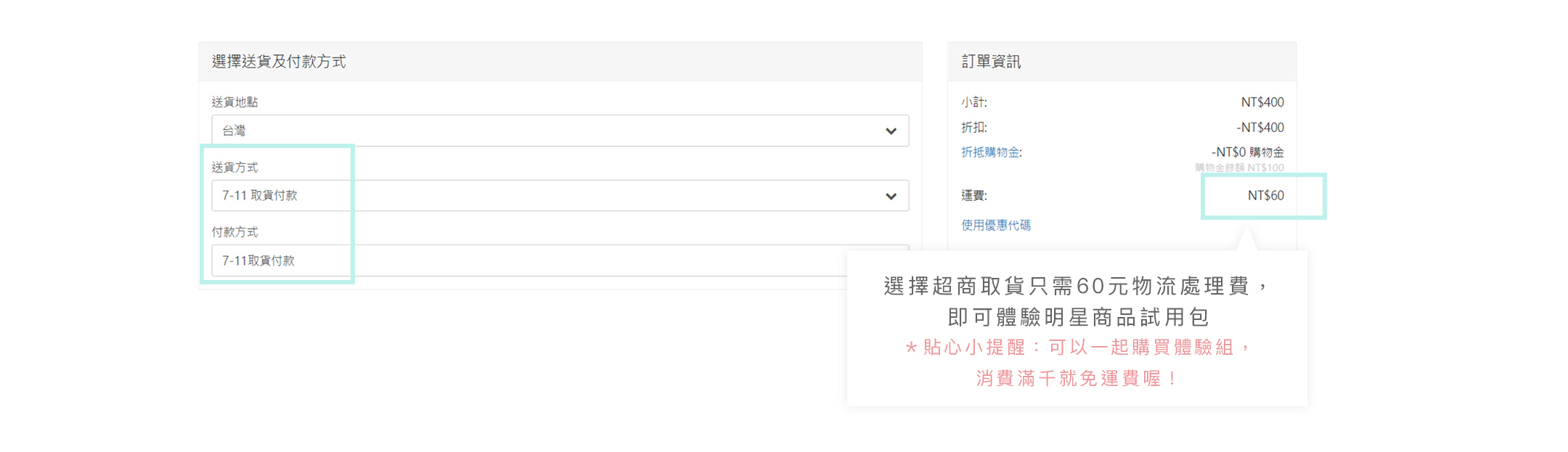Screen dimensions: 1568x452
Task: Click the chevron arrow on 送貨地點 dropdown
Action: pos(891,131)
